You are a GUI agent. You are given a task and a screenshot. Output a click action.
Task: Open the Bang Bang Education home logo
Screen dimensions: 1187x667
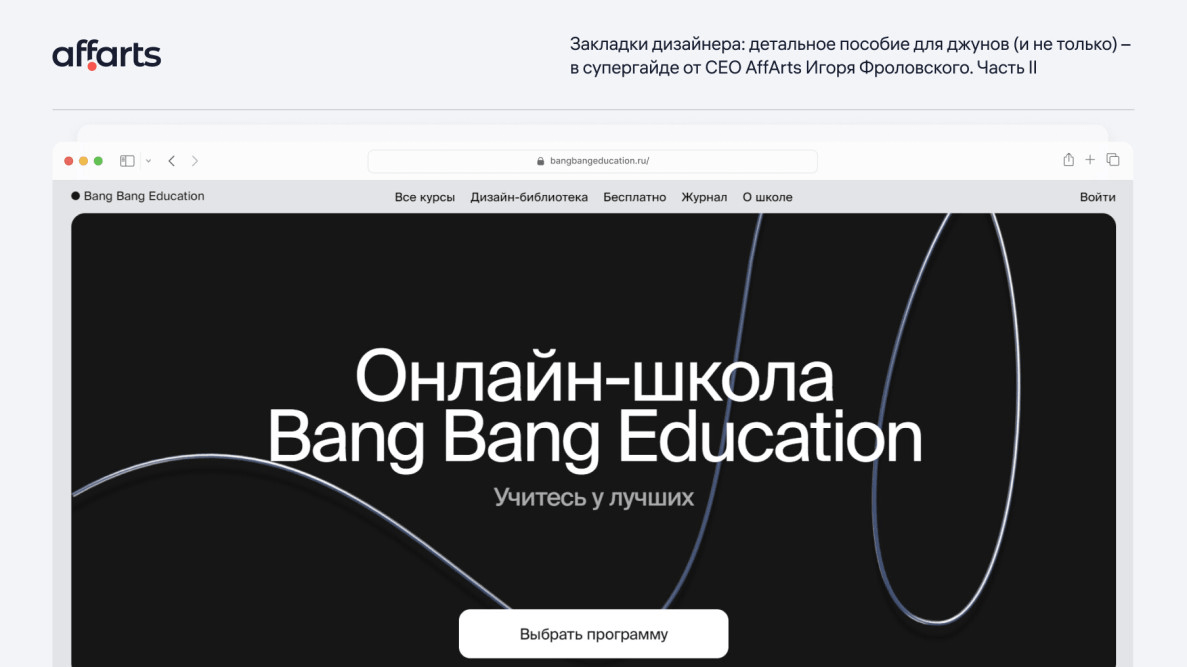[138, 196]
